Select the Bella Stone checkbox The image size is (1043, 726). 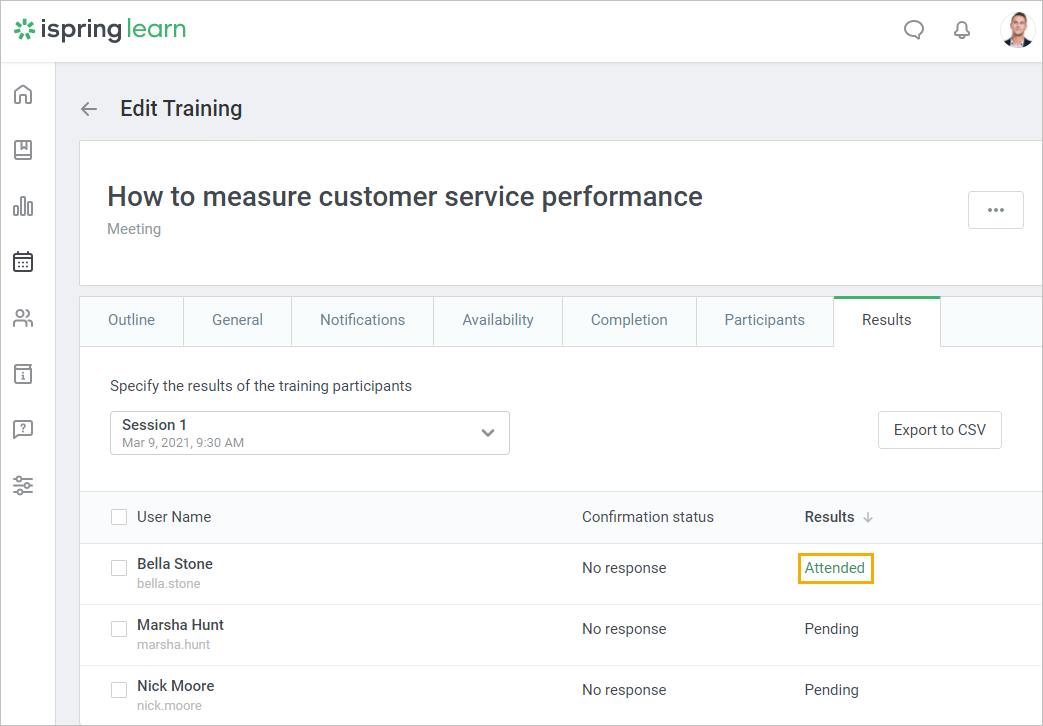119,568
